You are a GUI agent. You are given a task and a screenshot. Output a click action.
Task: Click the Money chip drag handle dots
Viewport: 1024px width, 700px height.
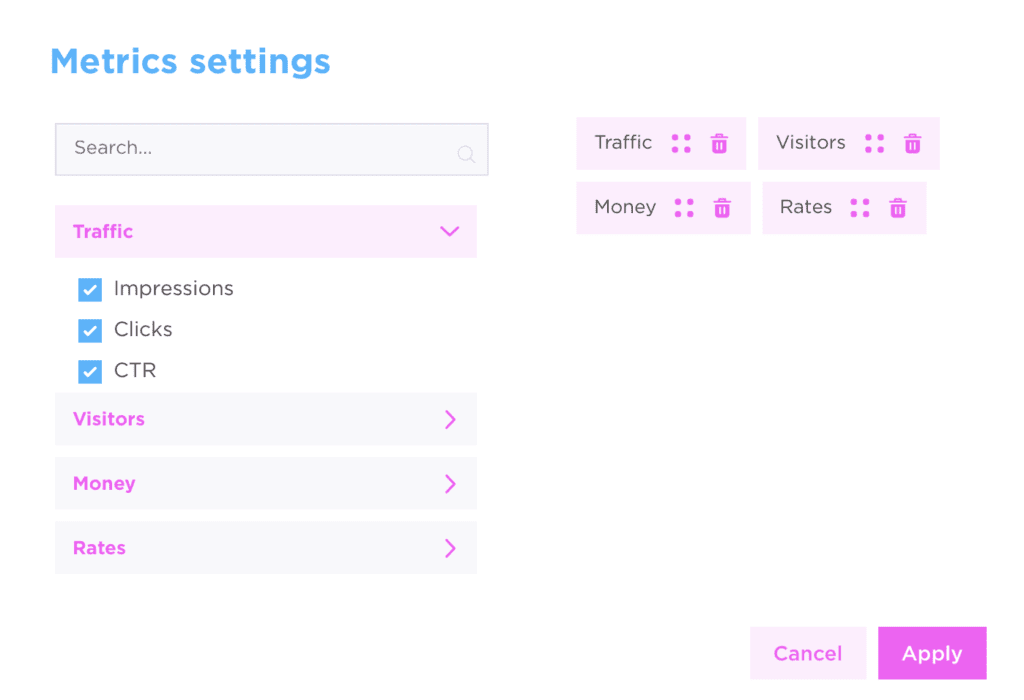point(684,208)
